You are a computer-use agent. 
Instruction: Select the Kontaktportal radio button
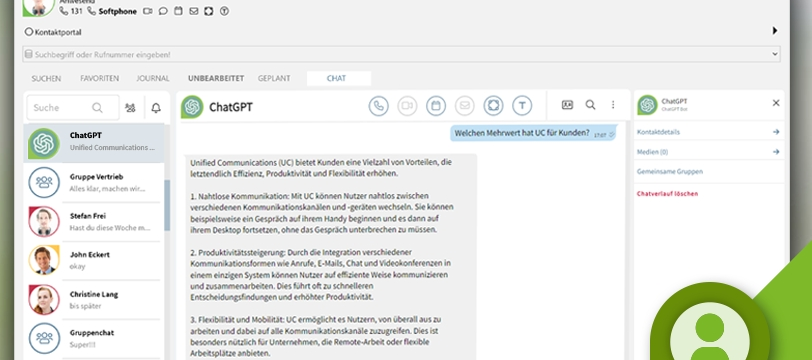pos(29,32)
